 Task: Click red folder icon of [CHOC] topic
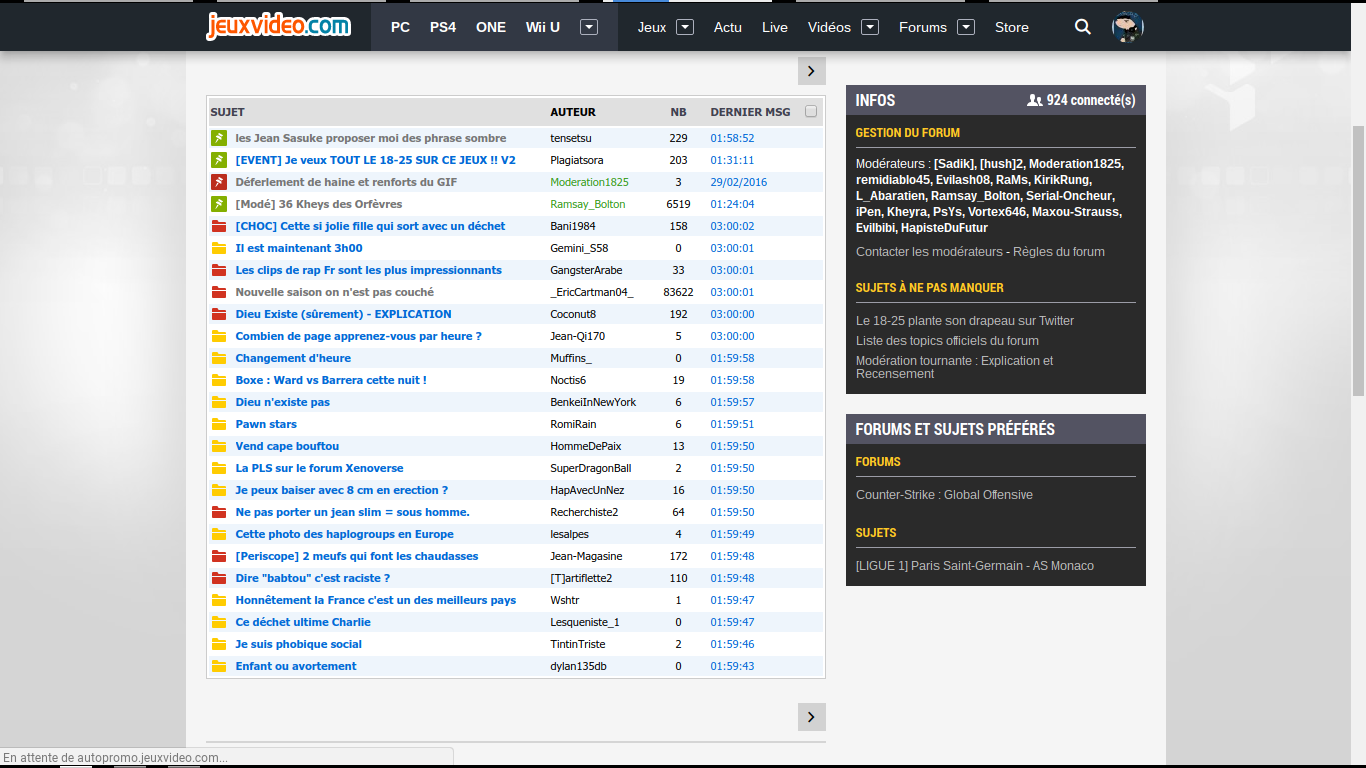[x=219, y=226]
